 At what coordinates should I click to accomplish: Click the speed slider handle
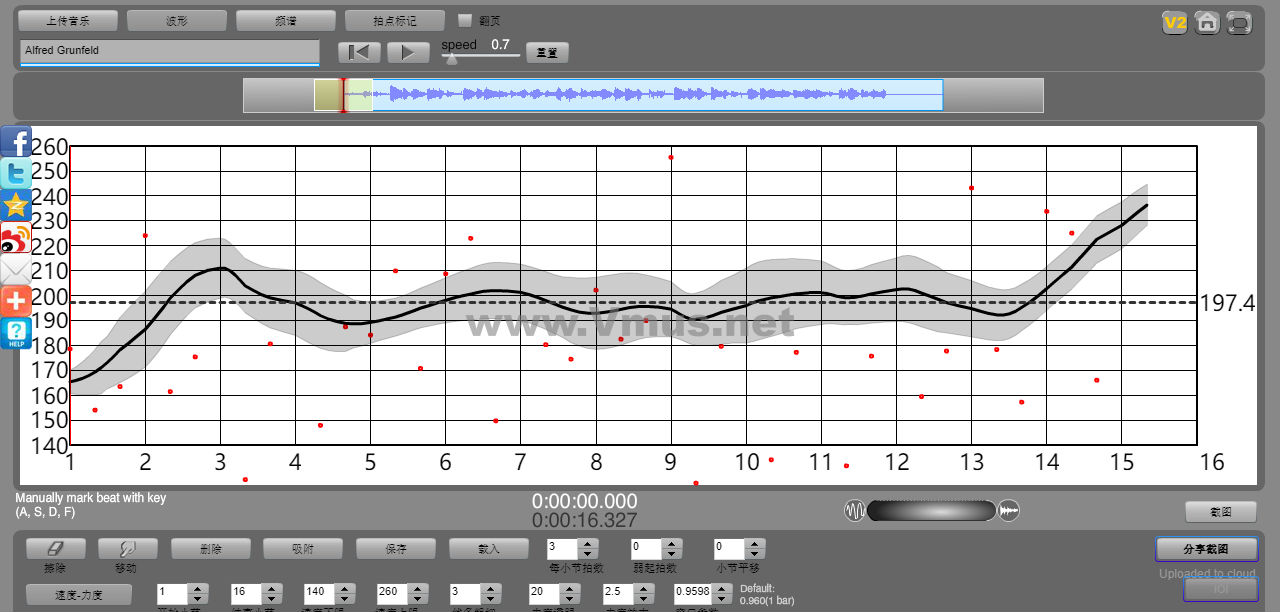coord(452,59)
